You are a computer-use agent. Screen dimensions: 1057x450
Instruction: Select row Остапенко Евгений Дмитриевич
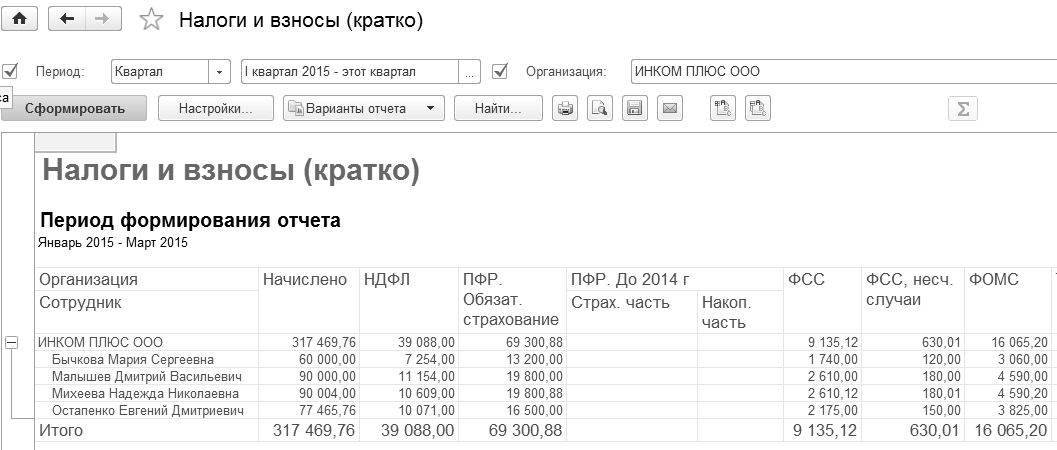click(147, 410)
